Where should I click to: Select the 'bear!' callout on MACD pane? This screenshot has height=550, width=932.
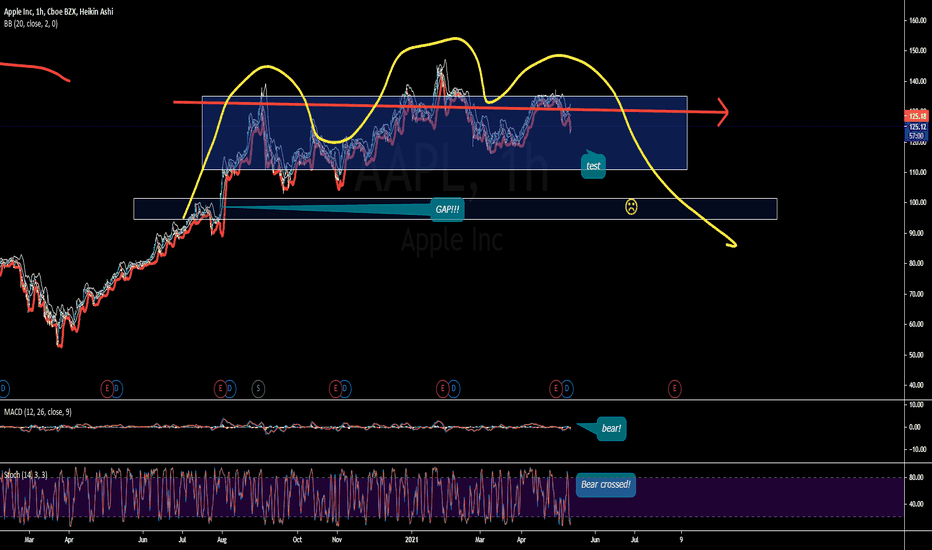coord(611,429)
